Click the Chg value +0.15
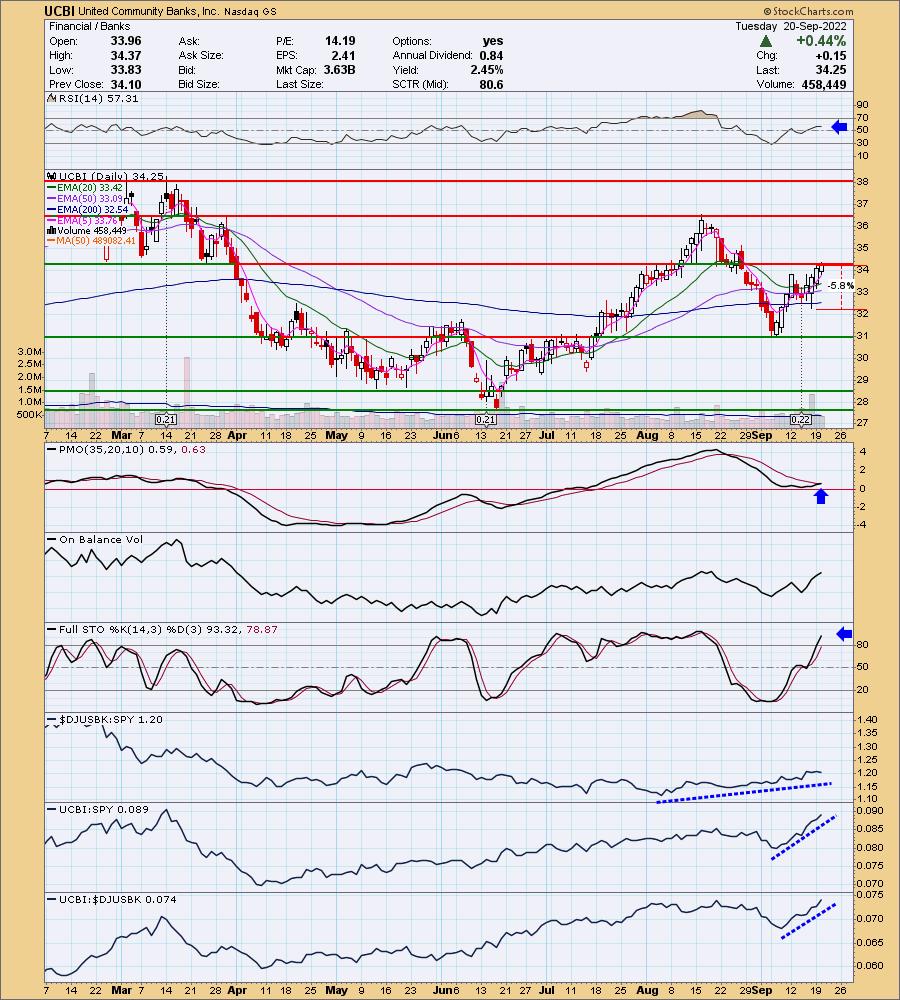900x1000 pixels. 831,55
